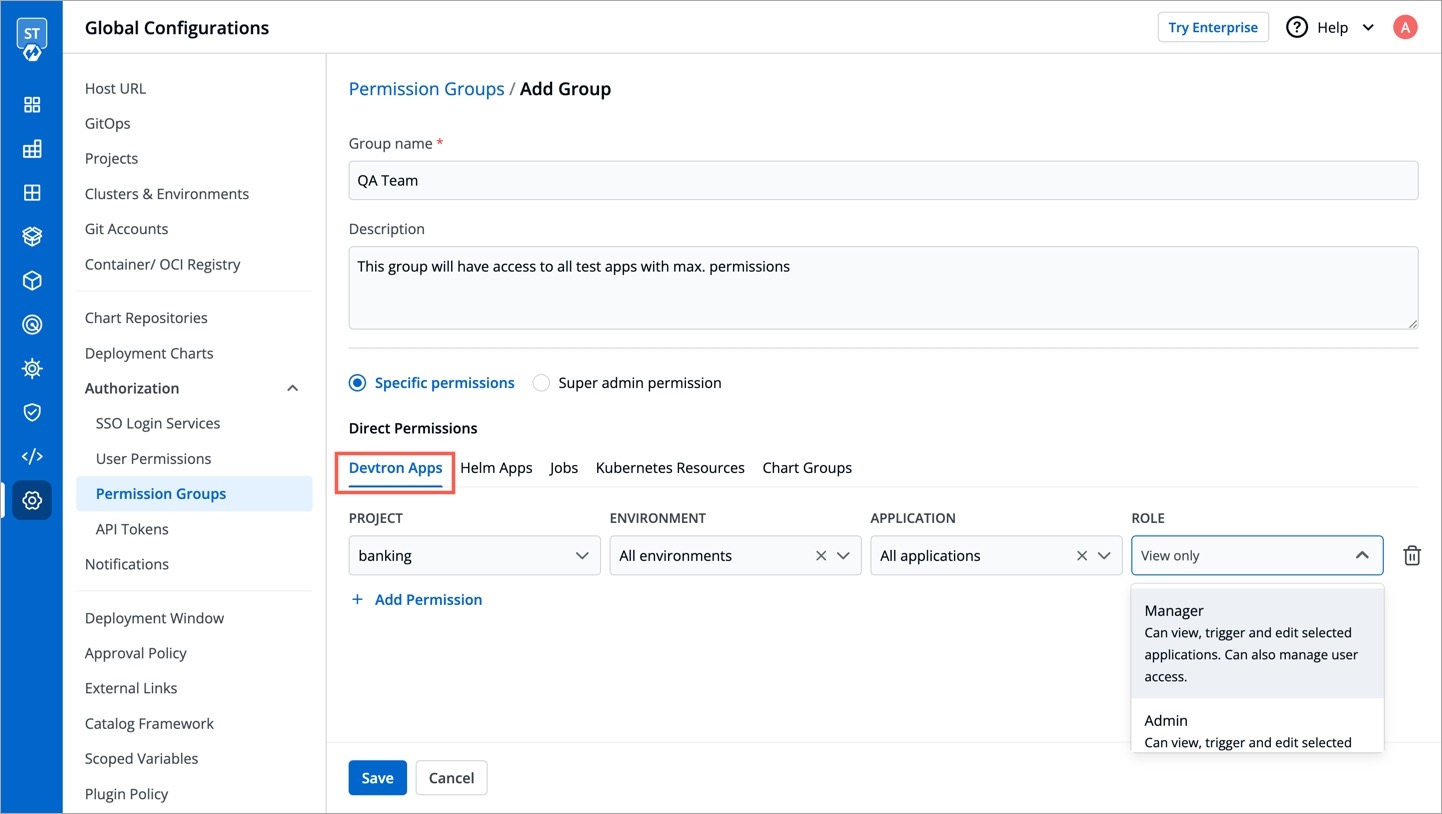The image size is (1442, 814).
Task: Select the Super admin permission radio button
Action: coord(541,383)
